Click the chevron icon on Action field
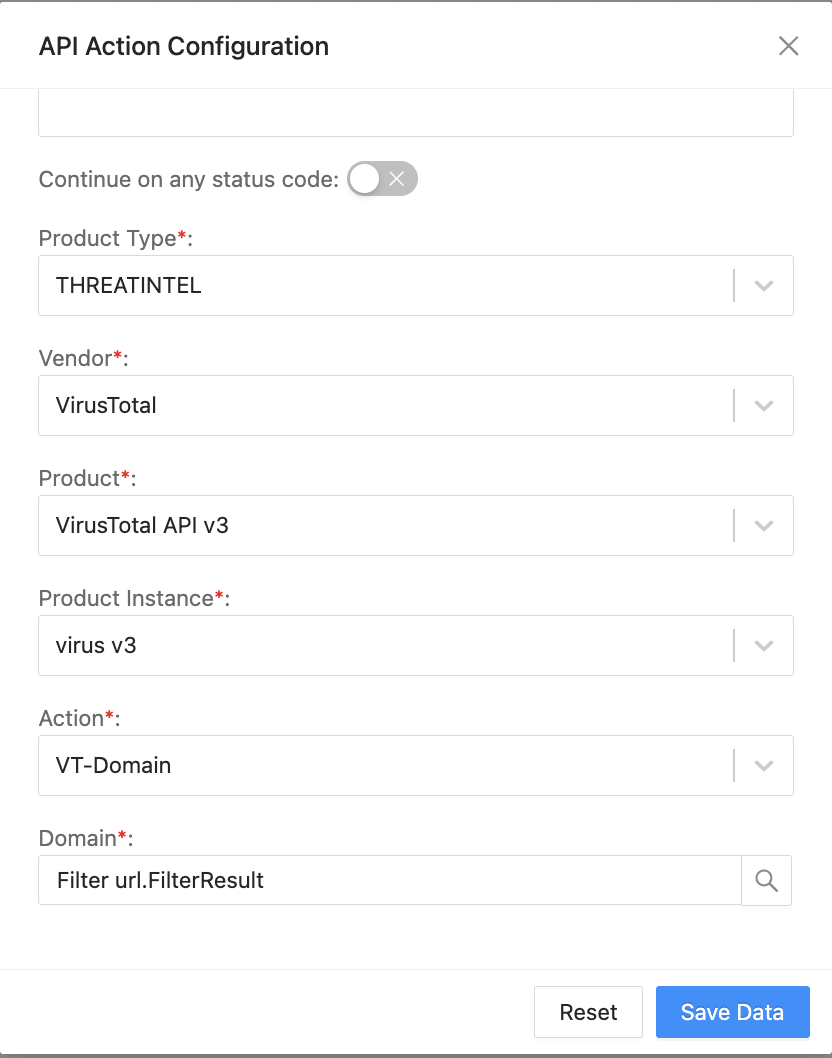This screenshot has height=1058, width=832. 763,765
